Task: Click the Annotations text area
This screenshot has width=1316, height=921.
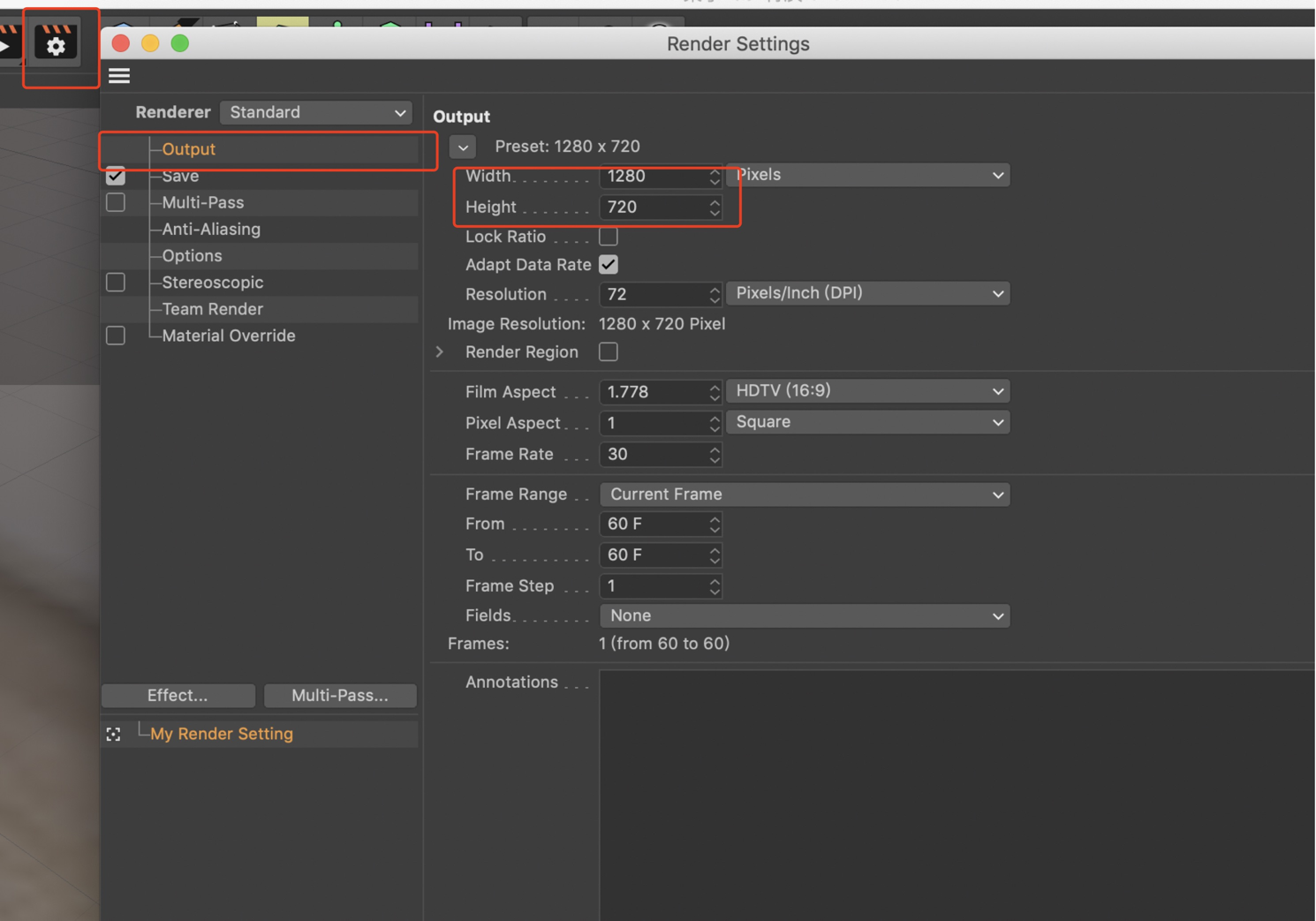Action: pyautogui.click(x=957, y=795)
